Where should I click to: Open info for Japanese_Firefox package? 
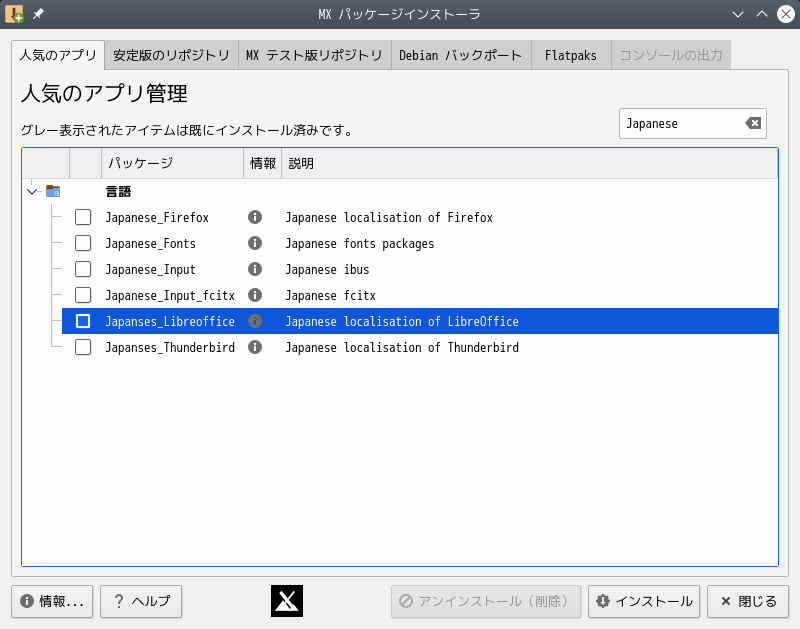coord(255,217)
